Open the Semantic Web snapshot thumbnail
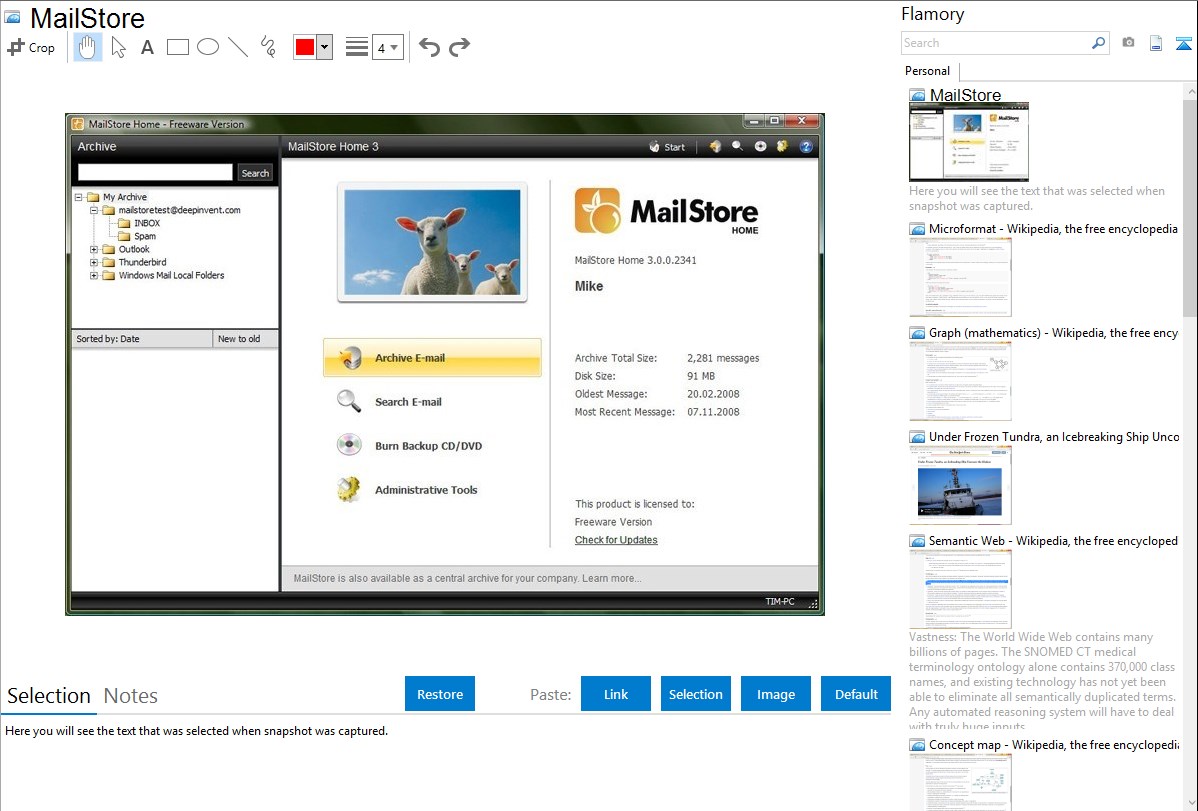The height and width of the screenshot is (811, 1198). coord(960,589)
